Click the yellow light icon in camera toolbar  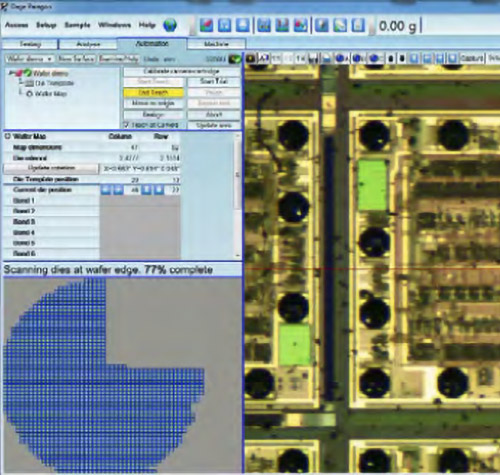click(x=251, y=59)
